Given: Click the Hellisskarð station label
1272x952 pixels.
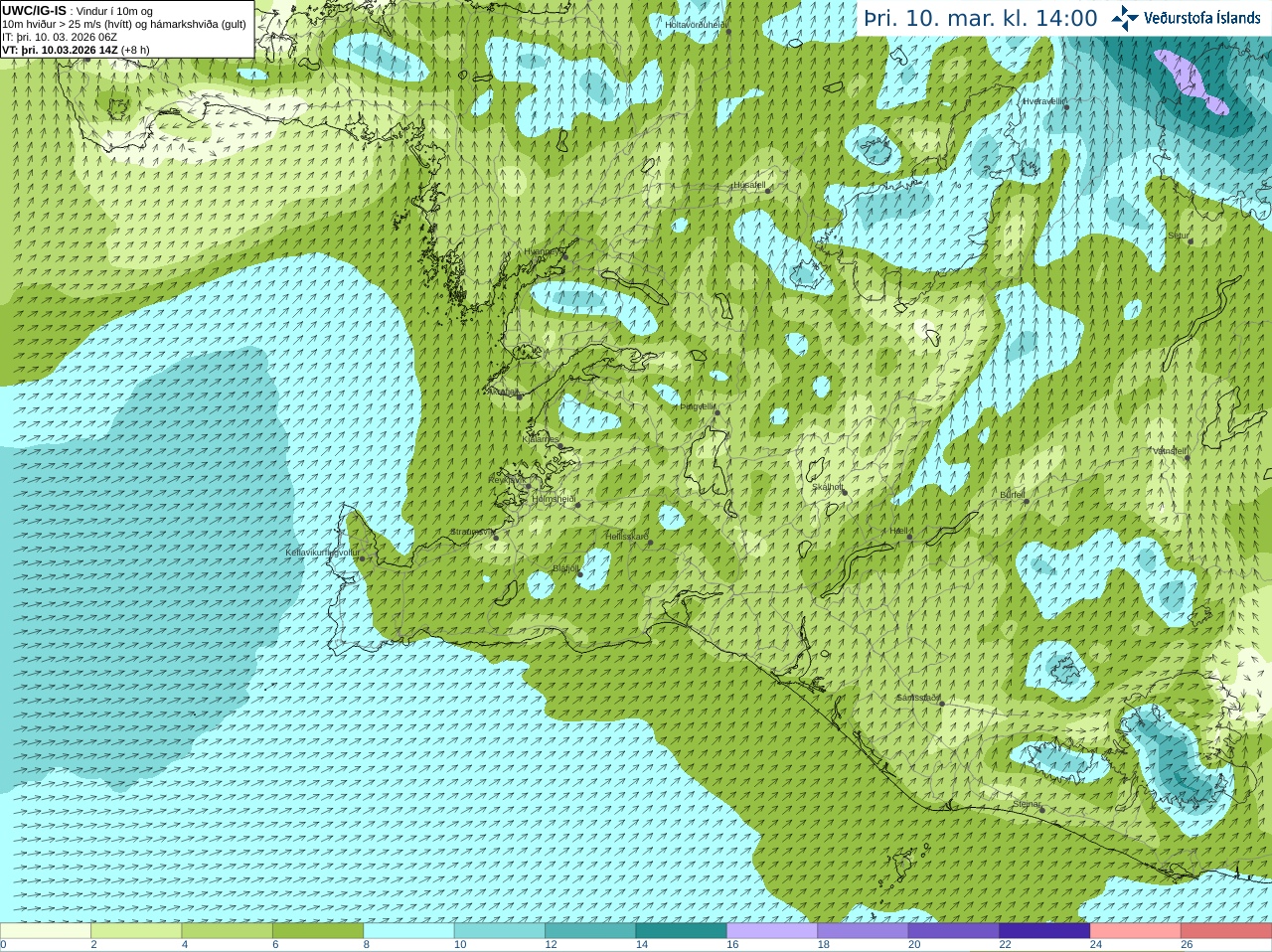Looking at the screenshot, I should tap(627, 537).
